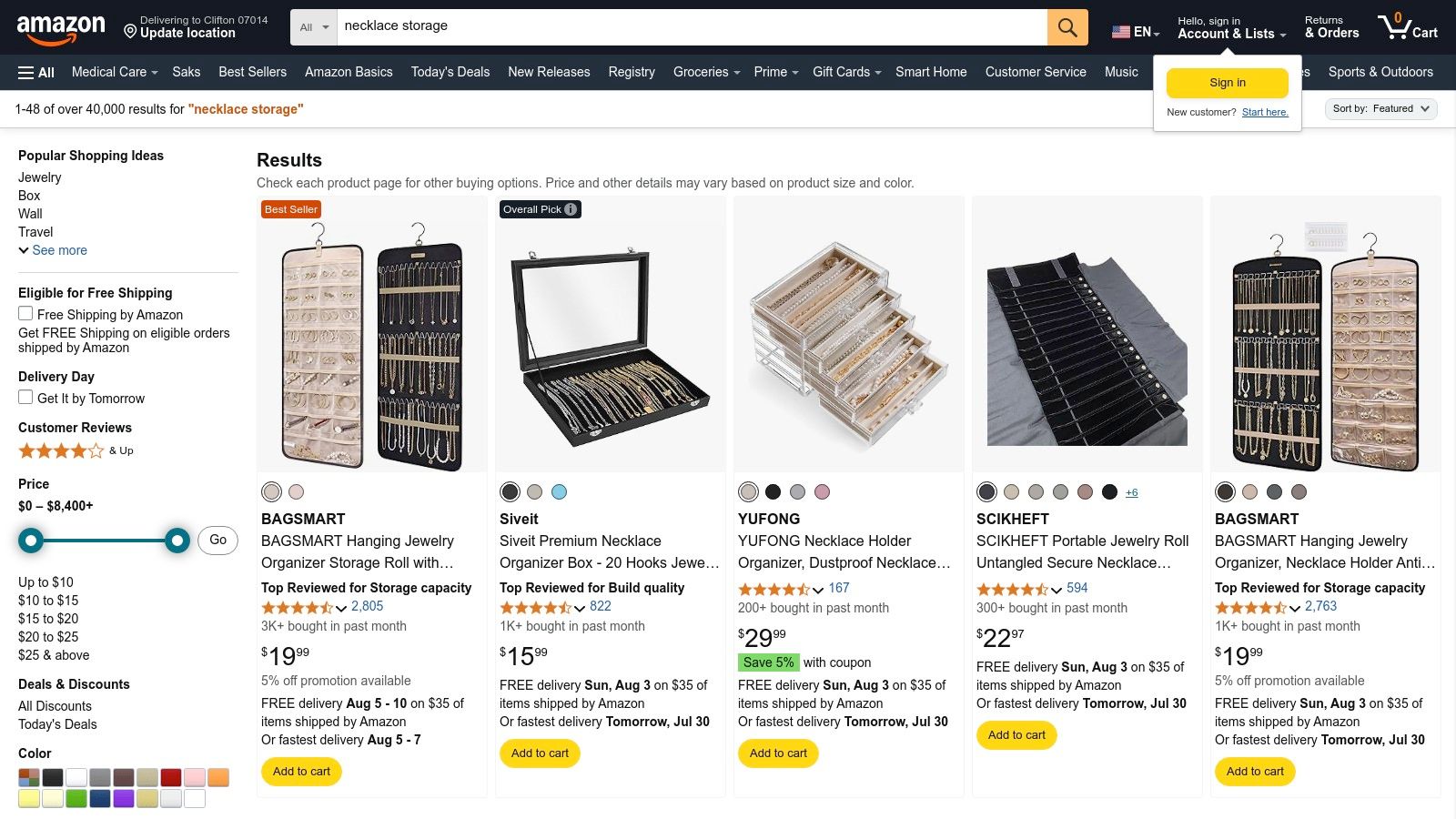The width and height of the screenshot is (1456, 819).
Task: Filter by four stars & up
Action: point(76,450)
